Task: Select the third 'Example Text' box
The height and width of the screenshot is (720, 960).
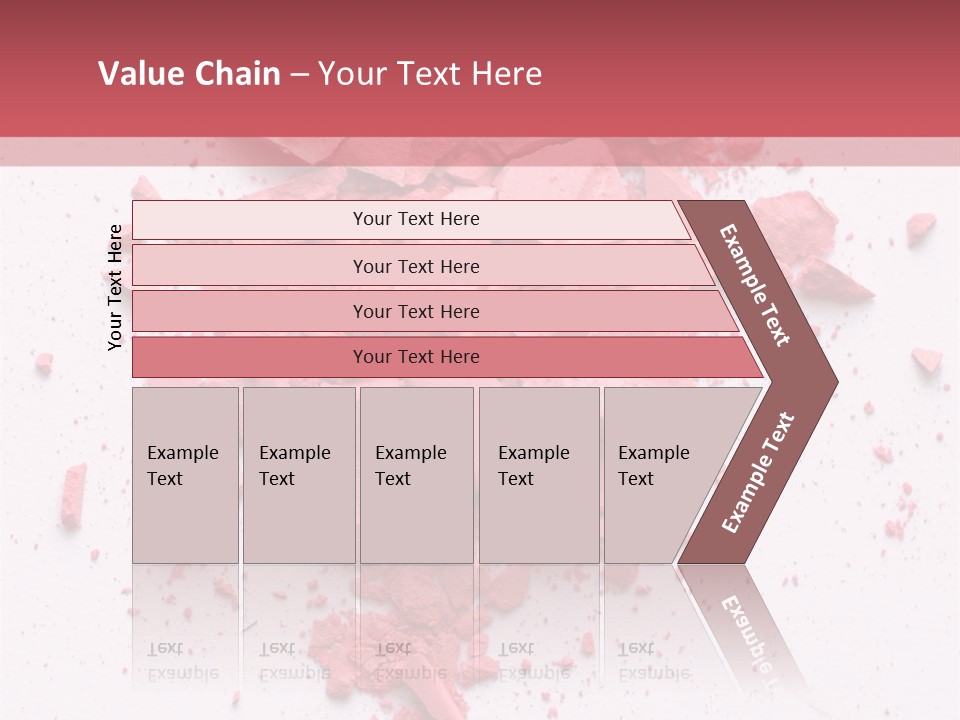Action: click(416, 475)
